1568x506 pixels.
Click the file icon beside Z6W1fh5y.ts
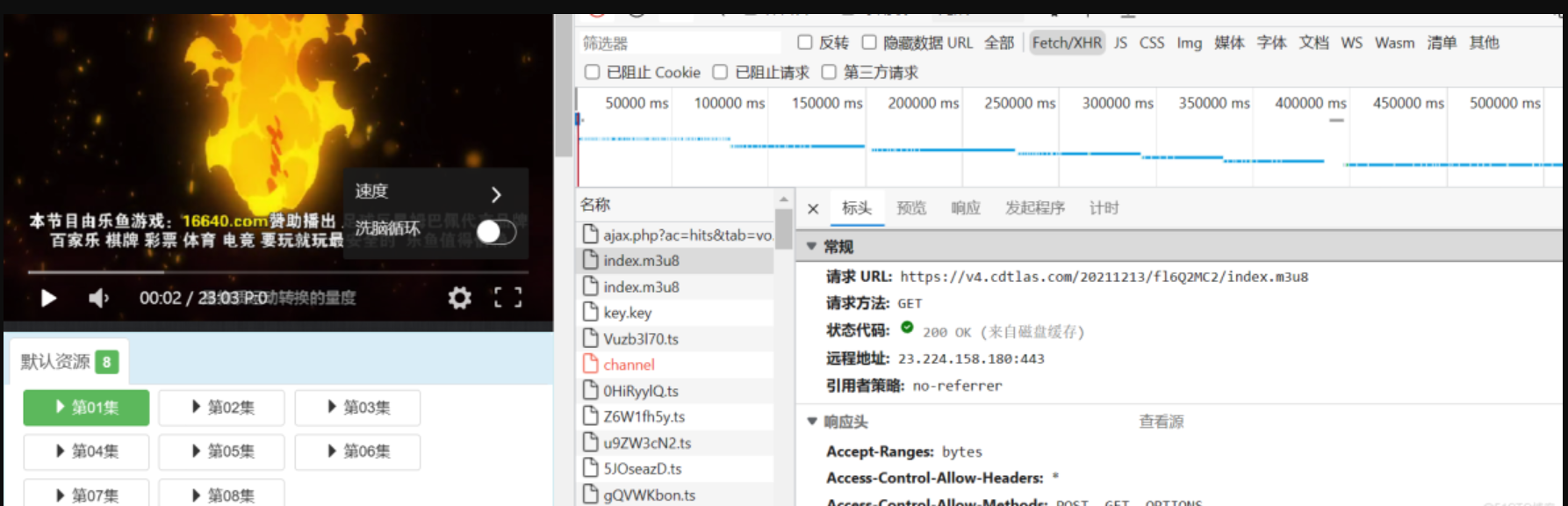point(590,416)
